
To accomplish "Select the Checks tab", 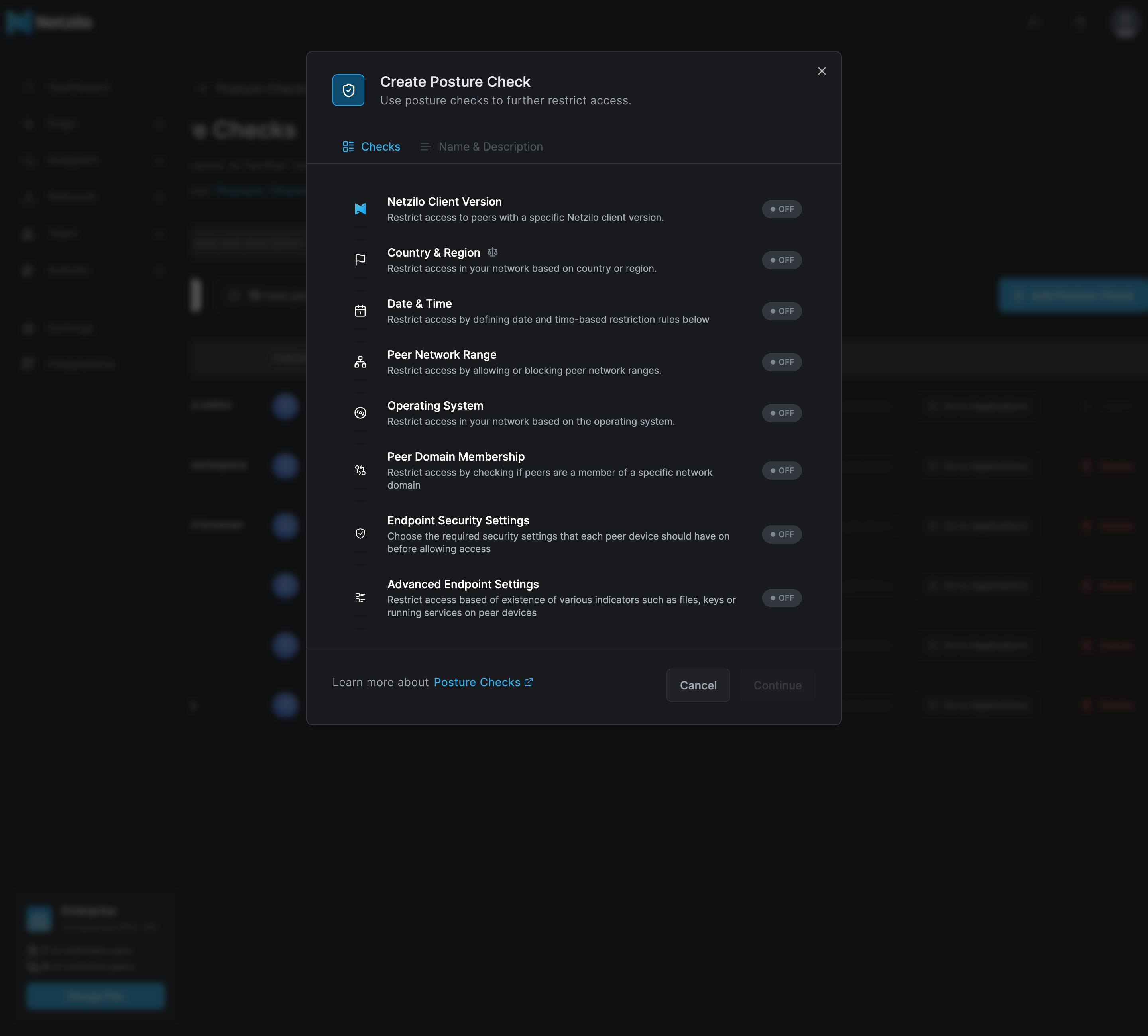I will click(x=371, y=147).
